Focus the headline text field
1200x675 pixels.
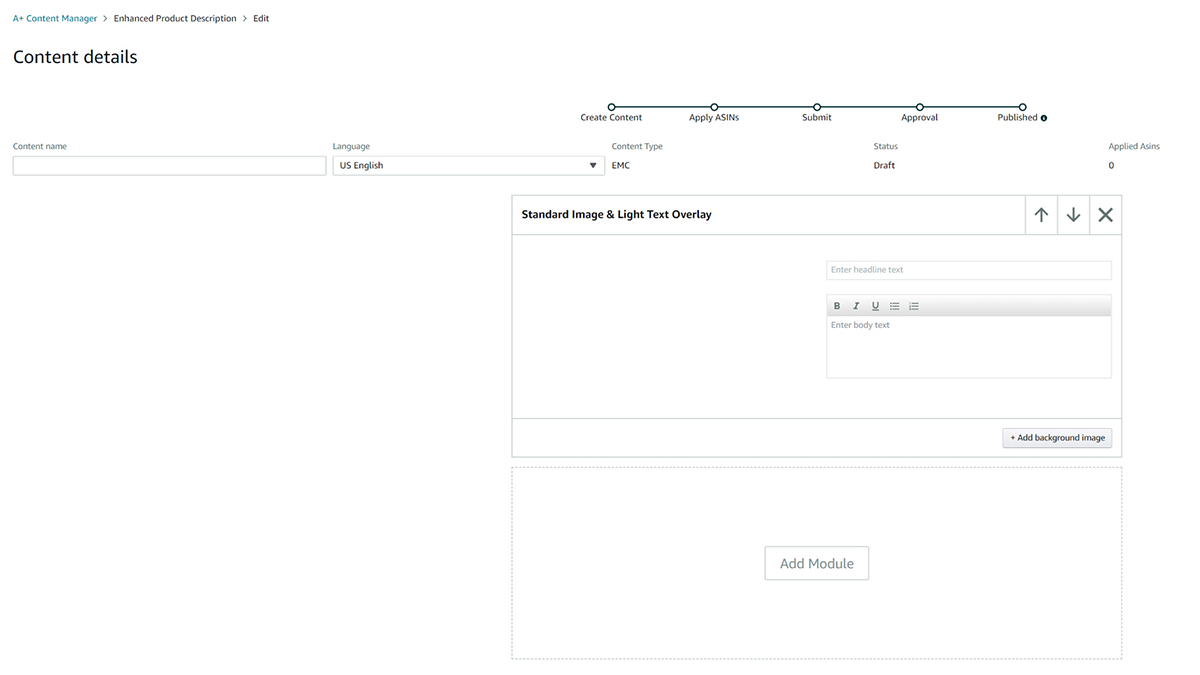968,270
